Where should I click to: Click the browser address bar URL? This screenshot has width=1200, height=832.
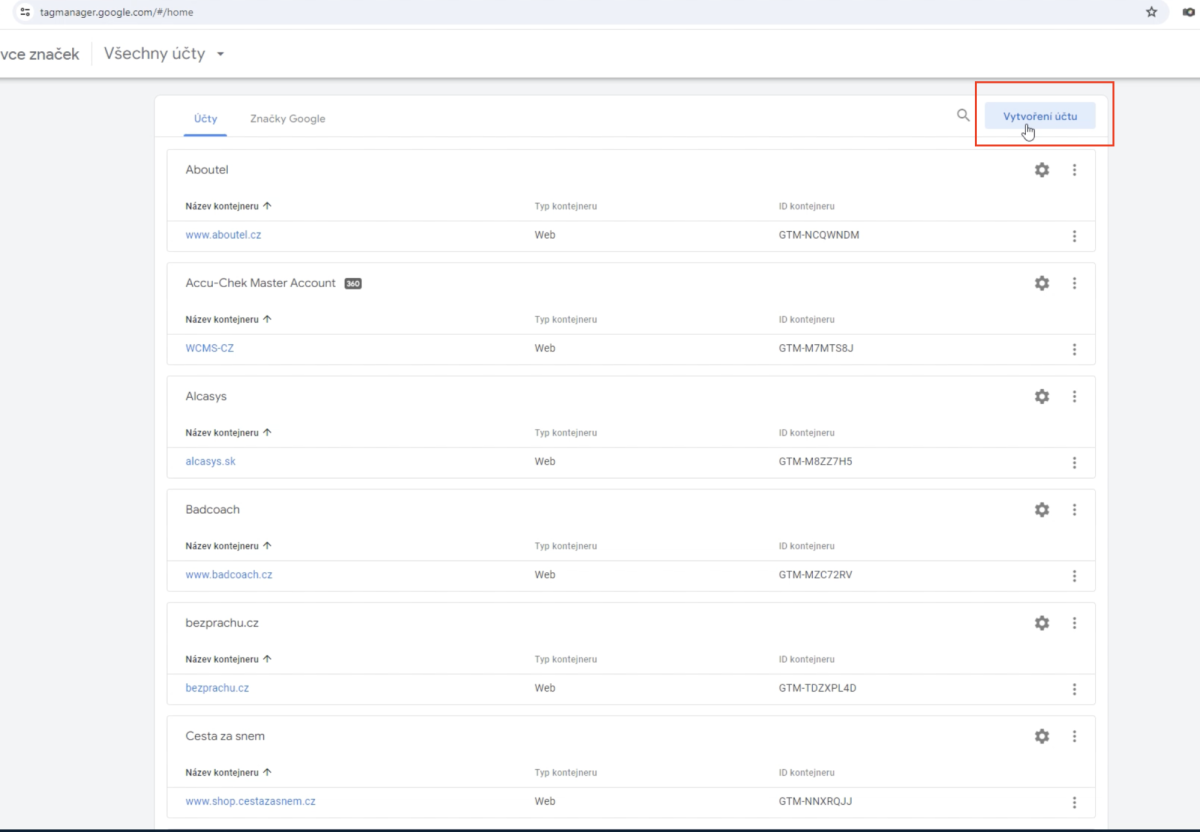(x=117, y=12)
